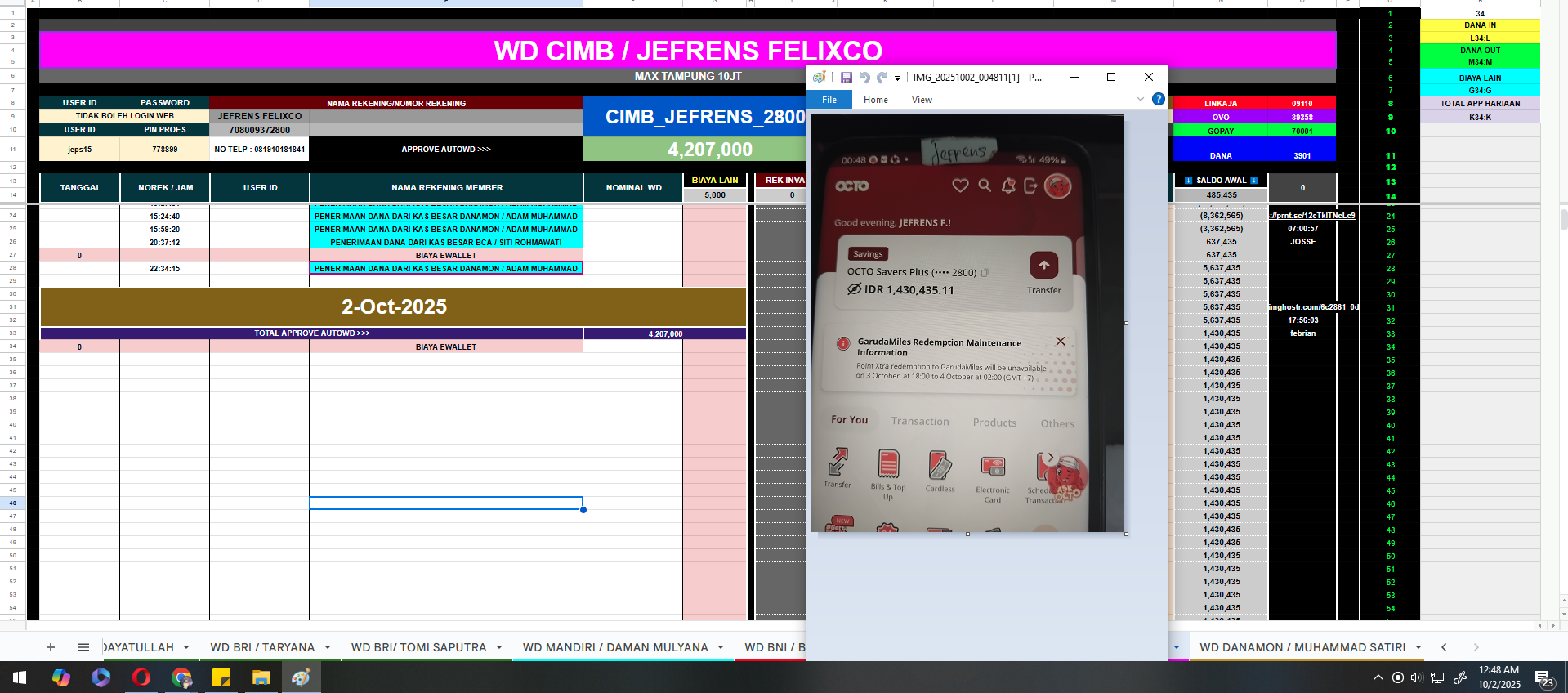Open the network icon in system tray
1568x693 pixels.
click(1437, 677)
